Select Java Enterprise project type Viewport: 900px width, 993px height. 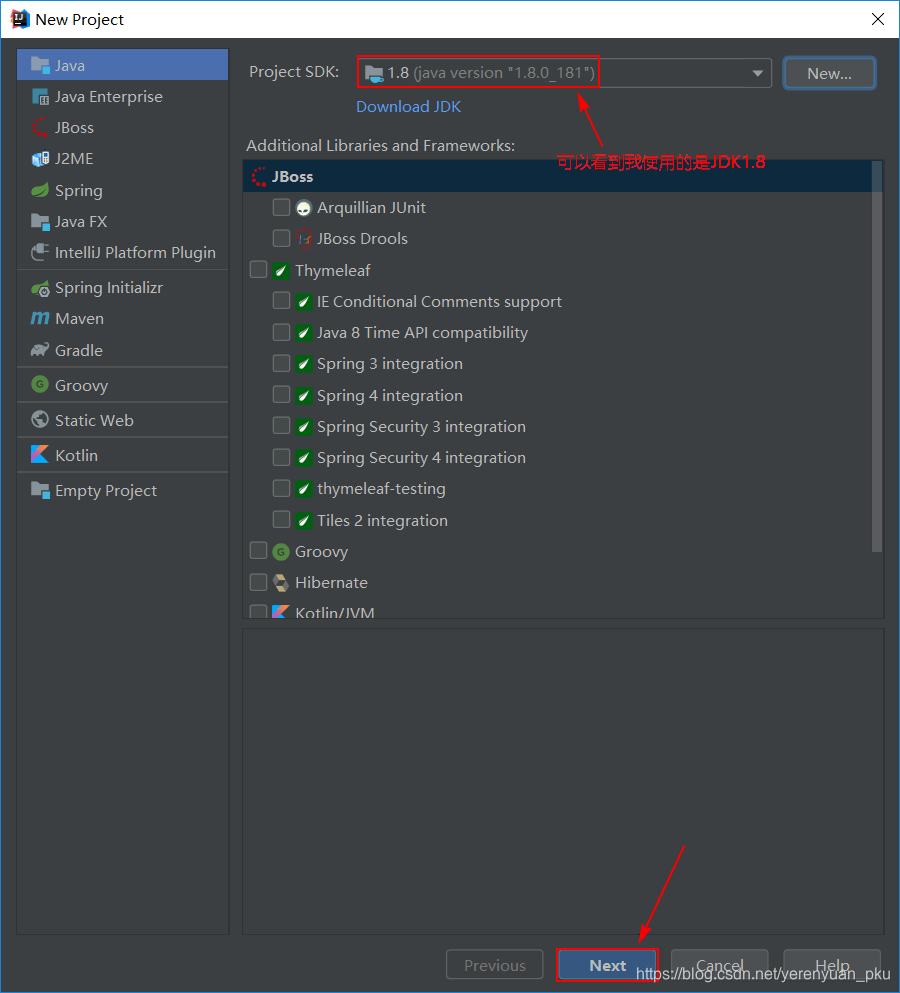(122, 96)
